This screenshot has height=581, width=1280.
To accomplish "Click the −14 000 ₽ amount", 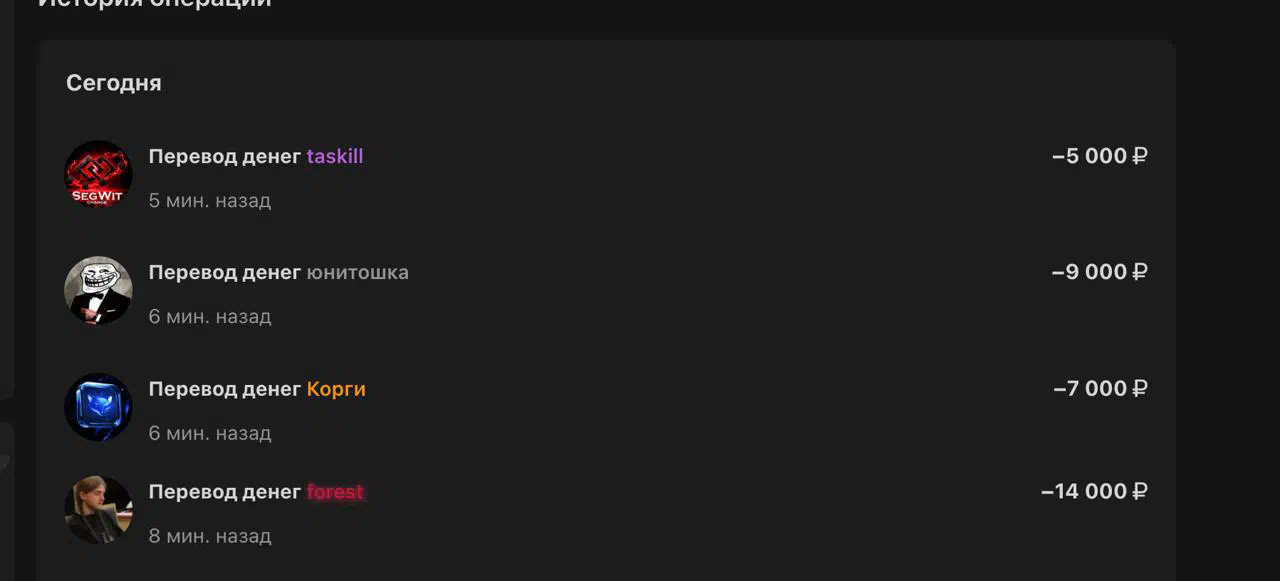I will [x=1094, y=491].
